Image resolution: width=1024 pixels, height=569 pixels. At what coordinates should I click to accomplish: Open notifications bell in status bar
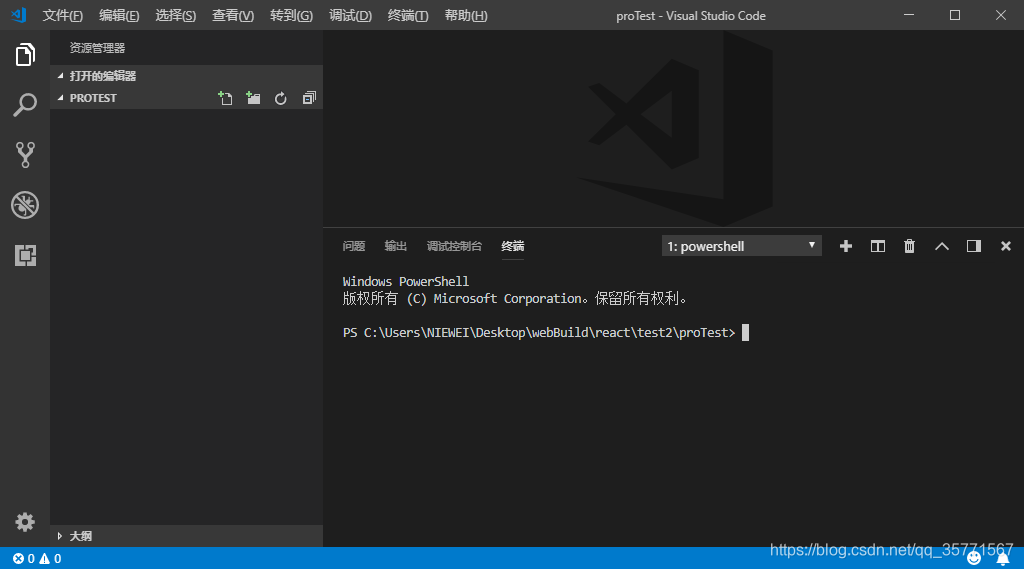click(x=1003, y=559)
